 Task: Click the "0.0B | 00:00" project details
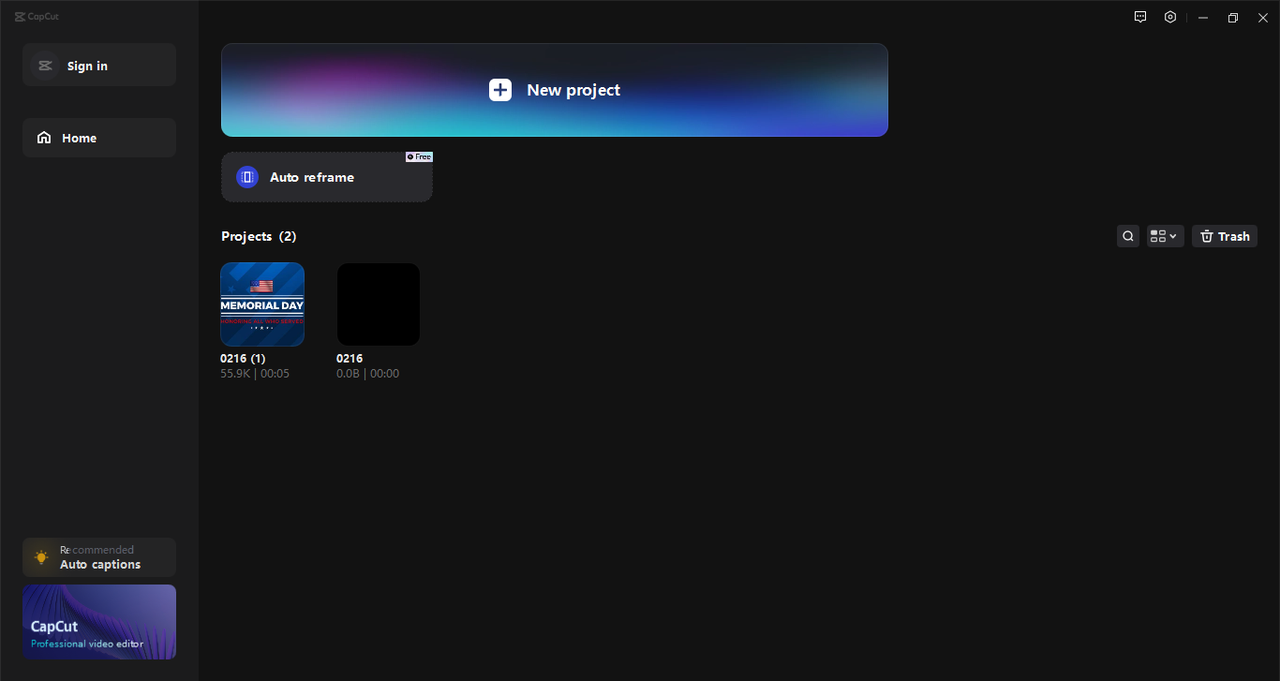point(368,373)
